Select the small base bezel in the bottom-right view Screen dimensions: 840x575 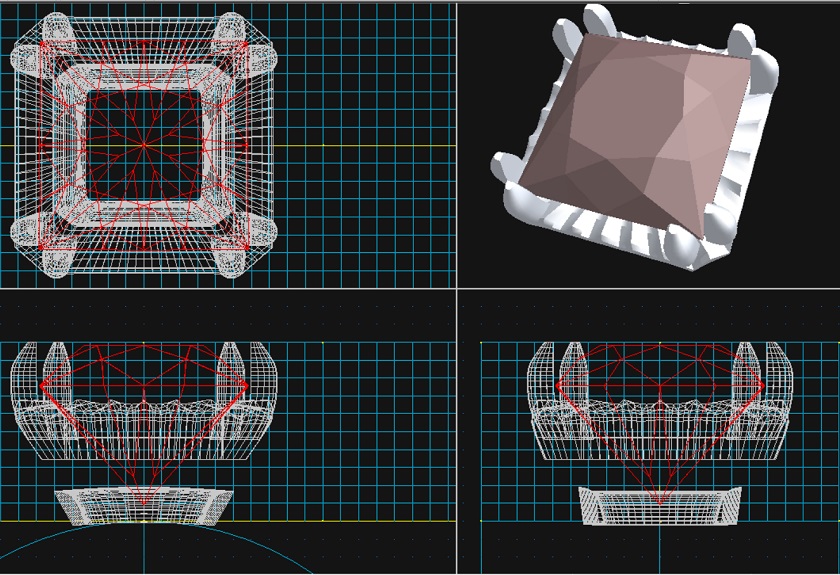coord(660,506)
